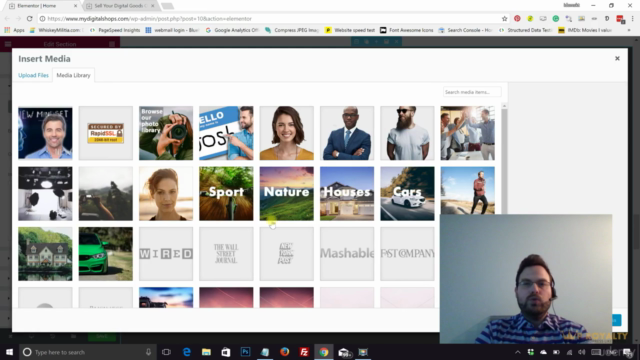This screenshot has width=640, height=360.
Task: Launch Microsoft Edge from the taskbar
Action: (x=187, y=352)
